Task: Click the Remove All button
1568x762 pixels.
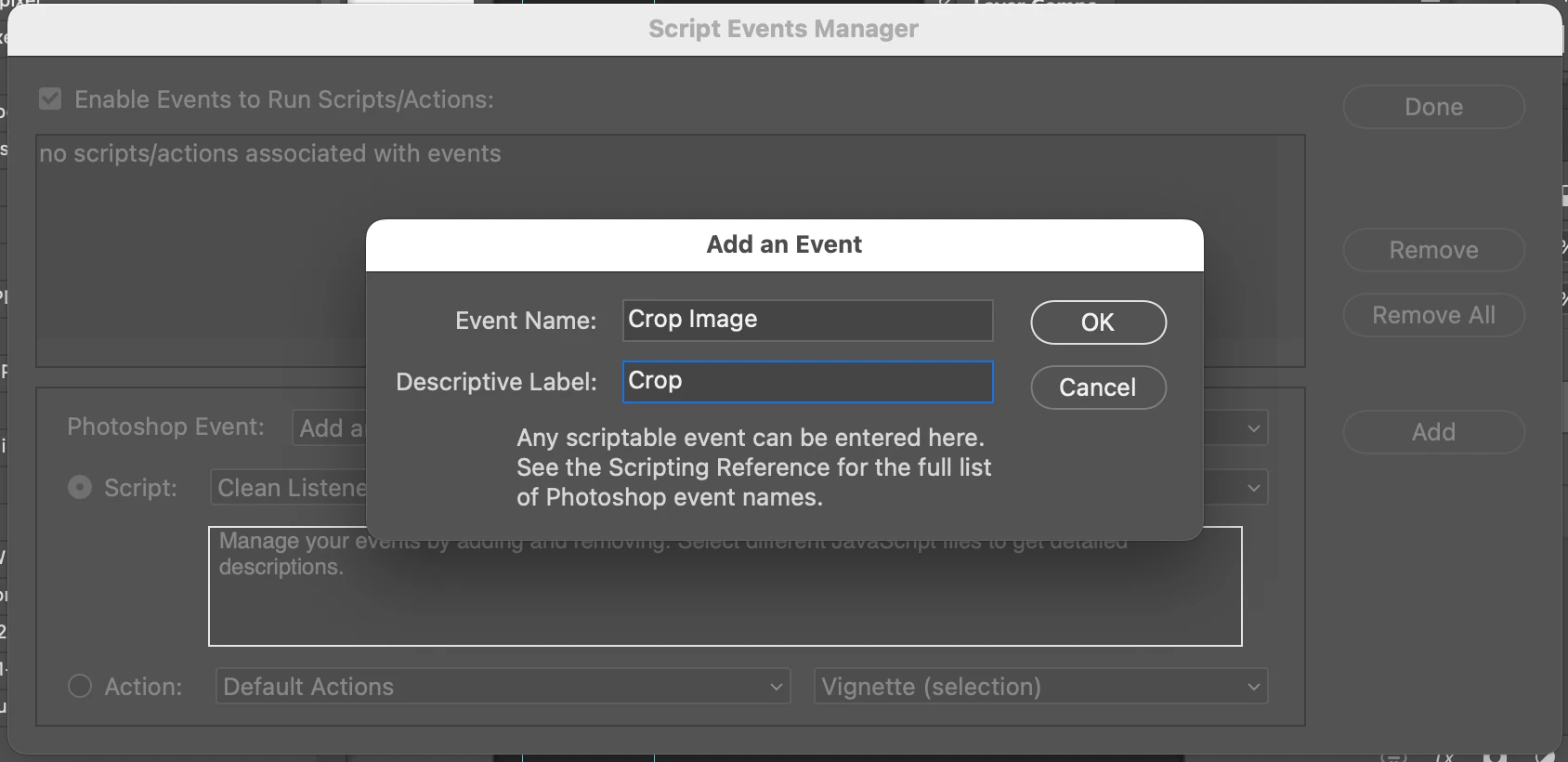Action: click(x=1433, y=315)
